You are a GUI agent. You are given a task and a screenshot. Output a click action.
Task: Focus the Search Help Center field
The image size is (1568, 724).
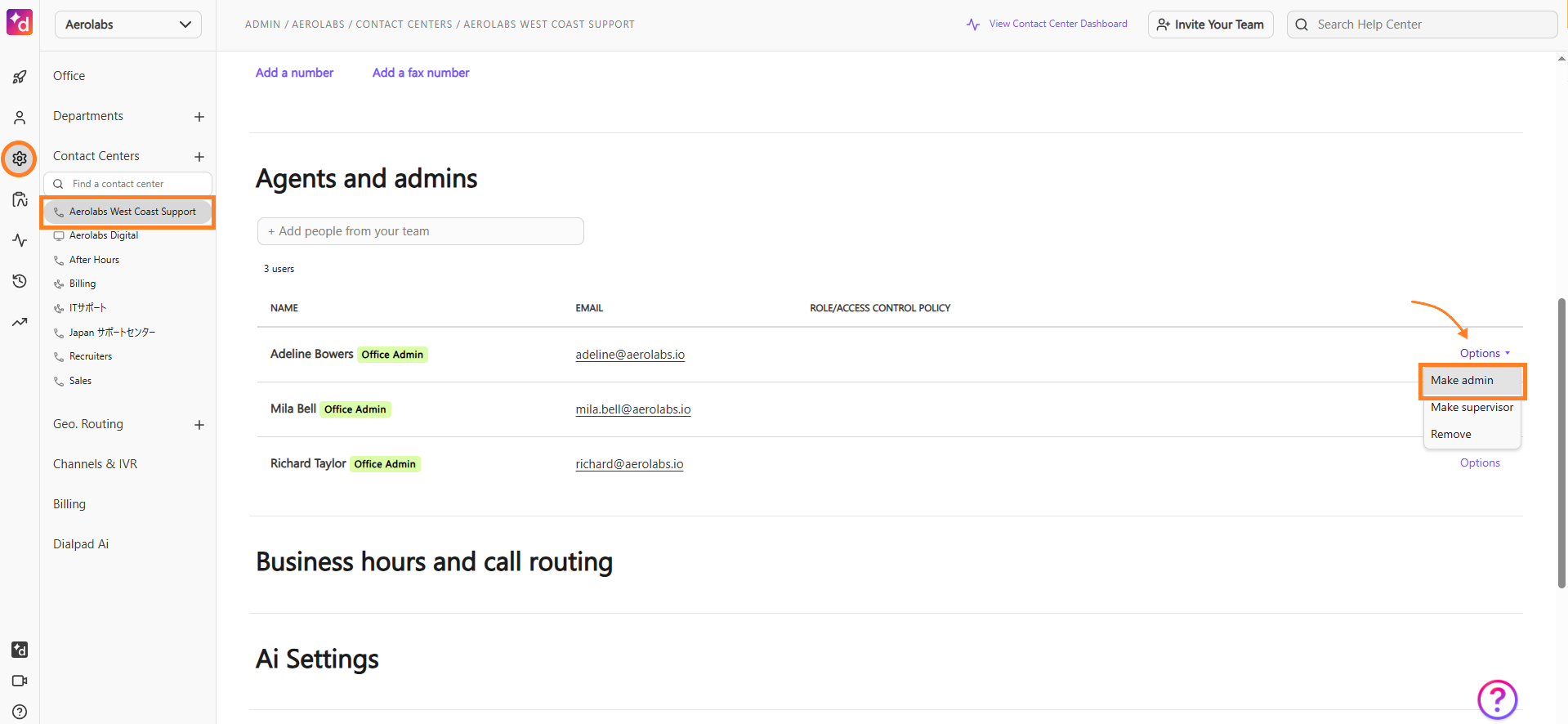tap(1422, 25)
